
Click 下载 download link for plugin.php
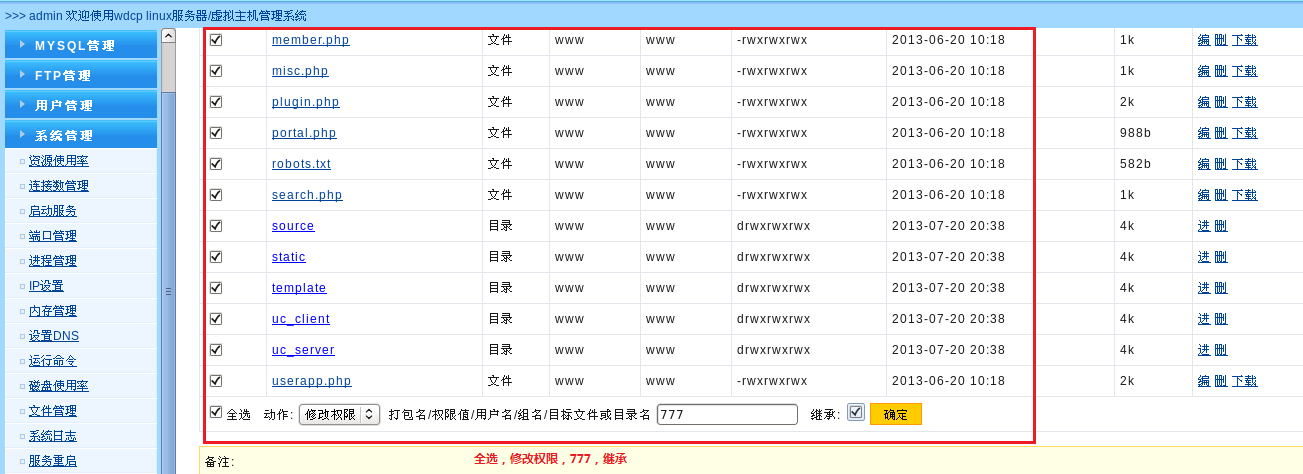(x=1244, y=102)
